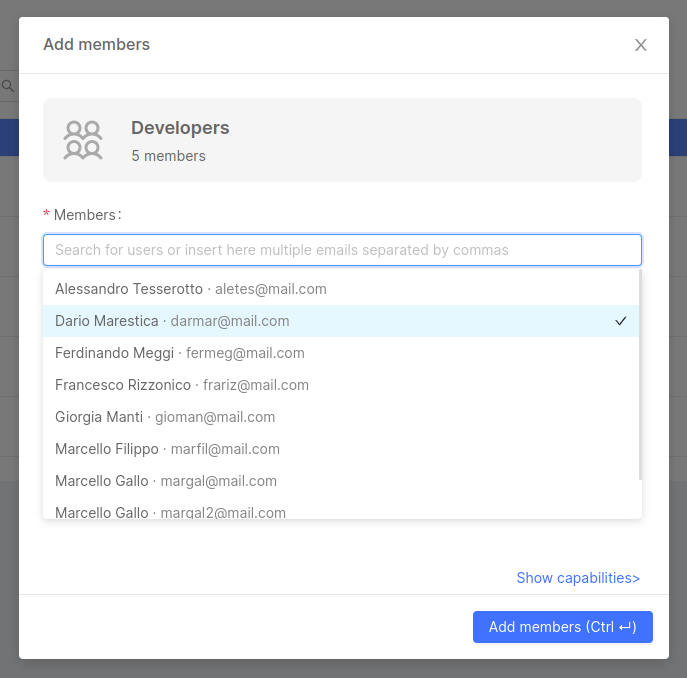Click the 5 members count text

[x=168, y=156]
